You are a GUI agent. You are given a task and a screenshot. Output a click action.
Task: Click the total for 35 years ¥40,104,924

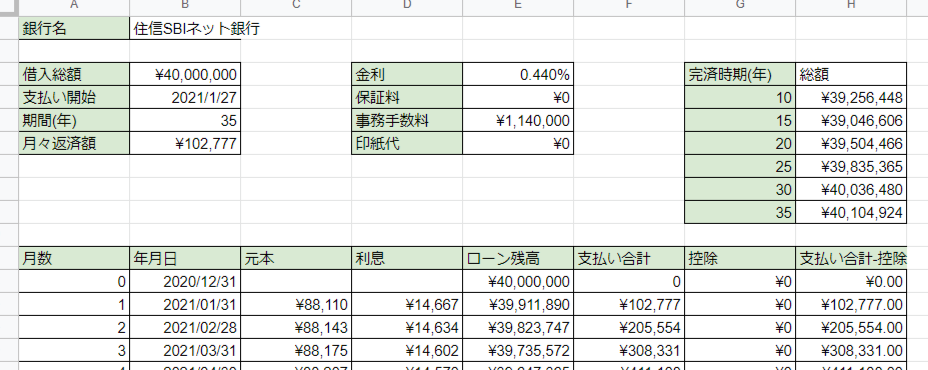pyautogui.click(x=851, y=213)
